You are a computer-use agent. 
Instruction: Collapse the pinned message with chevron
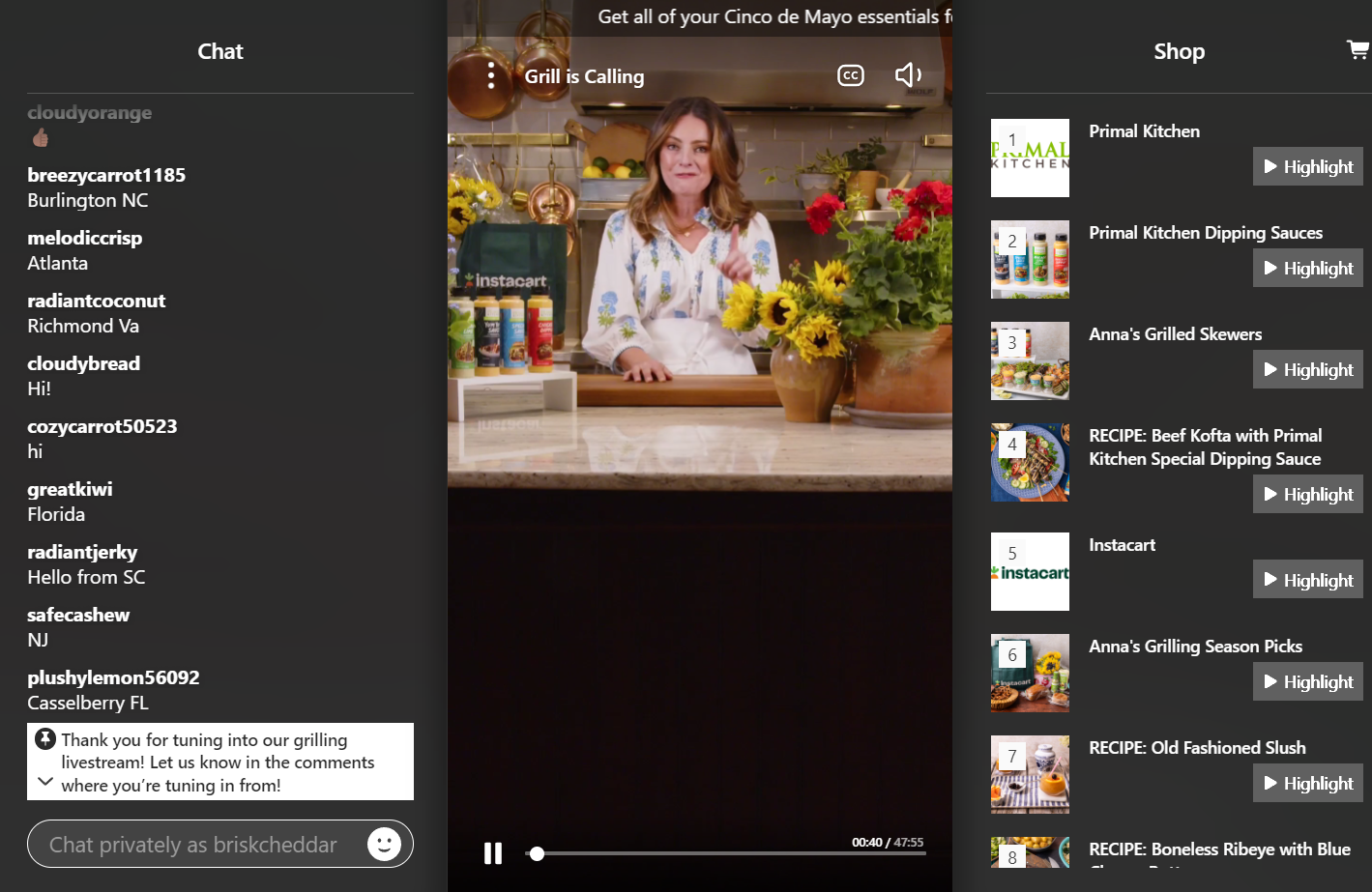pos(44,781)
